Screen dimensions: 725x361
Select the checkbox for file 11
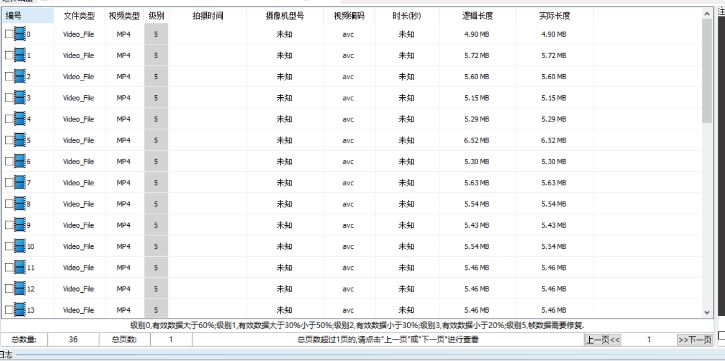pos(9,268)
